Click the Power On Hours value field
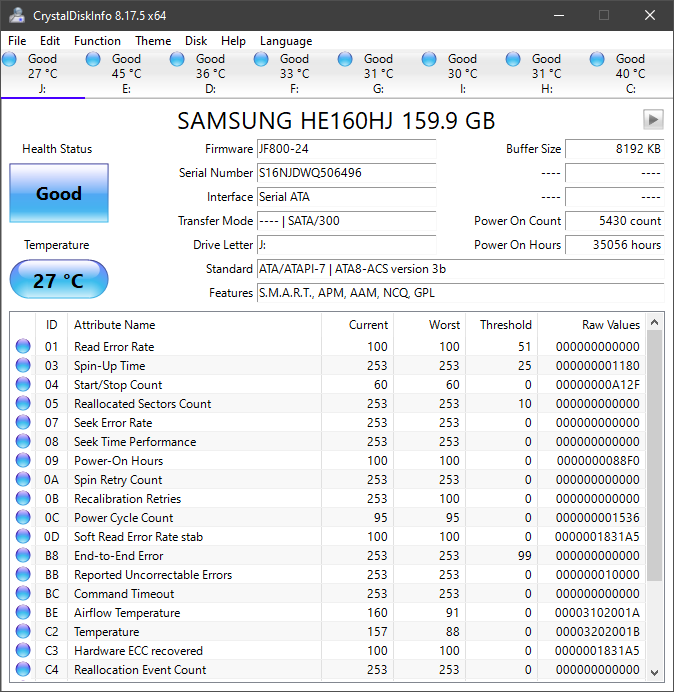Viewport: 674px width, 692px height. pyautogui.click(x=614, y=244)
